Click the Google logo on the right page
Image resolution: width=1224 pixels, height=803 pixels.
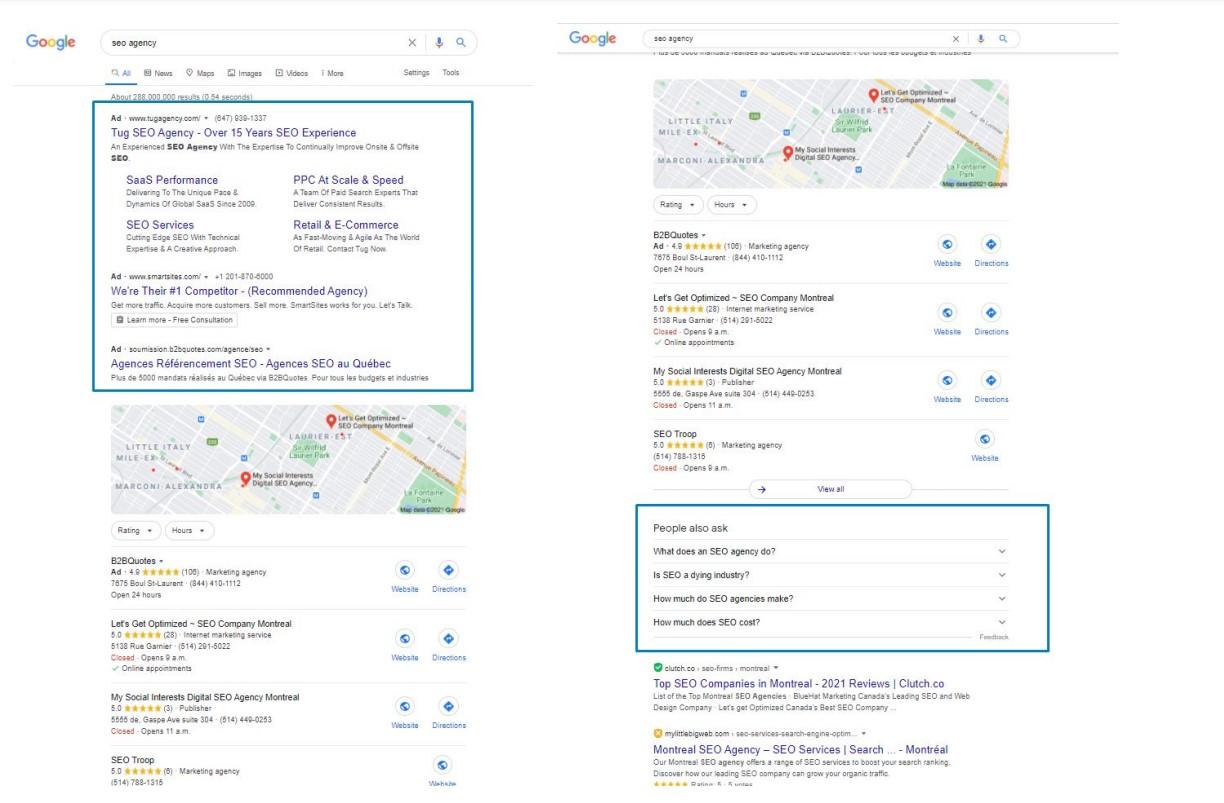[593, 38]
